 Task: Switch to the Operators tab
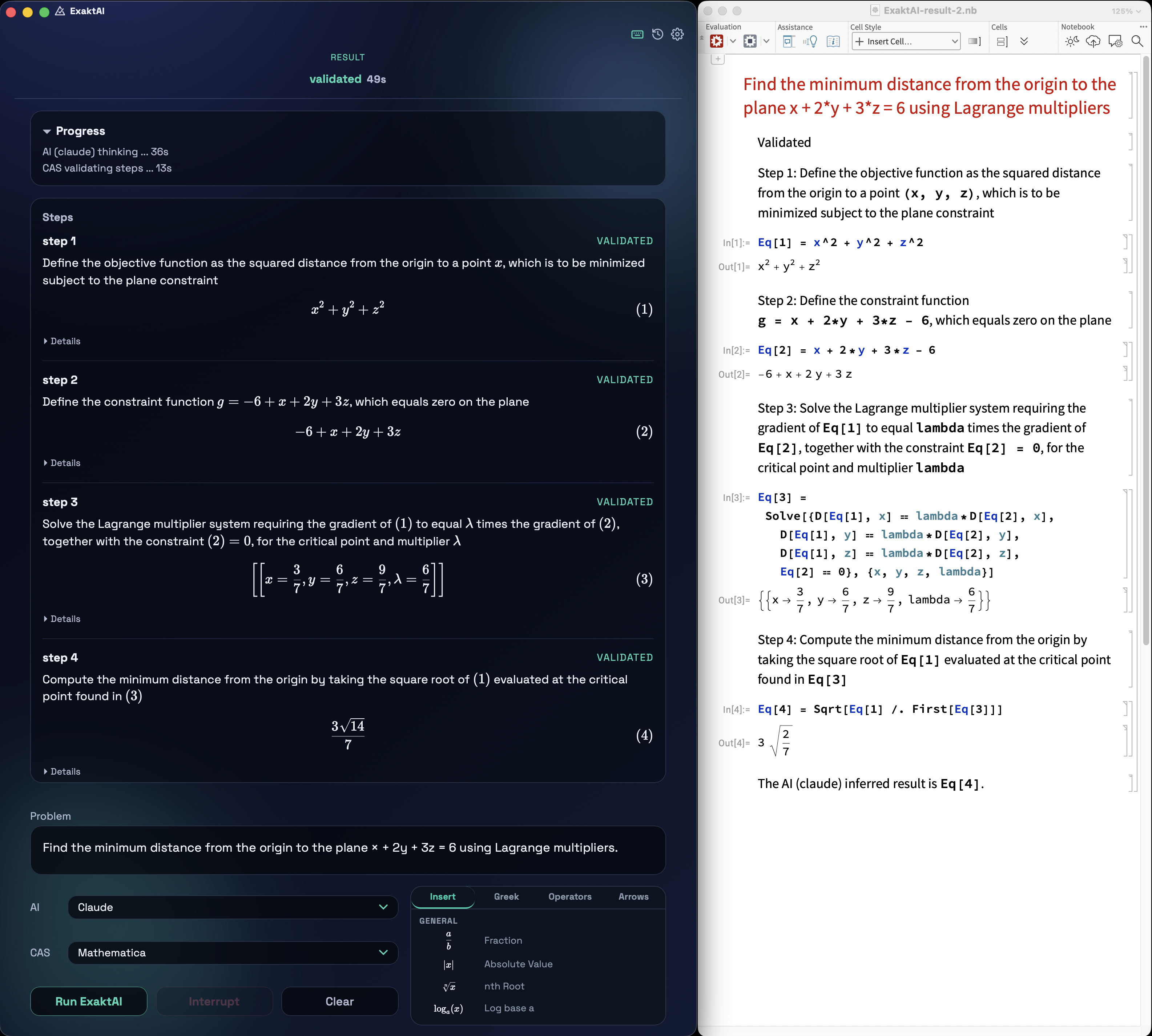pos(570,896)
